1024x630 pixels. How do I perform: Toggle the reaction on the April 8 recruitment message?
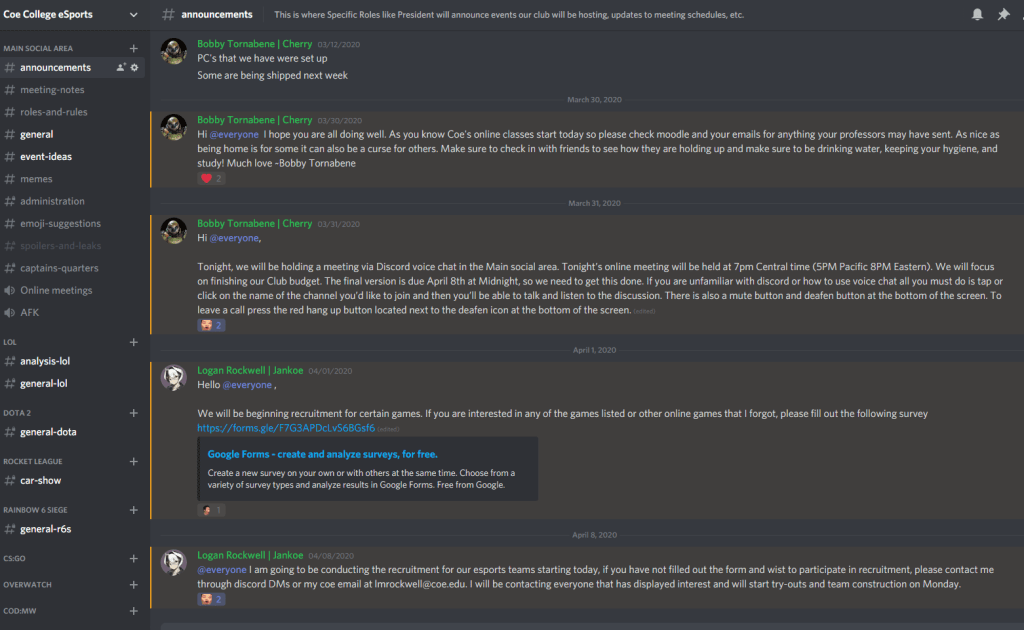coord(211,599)
